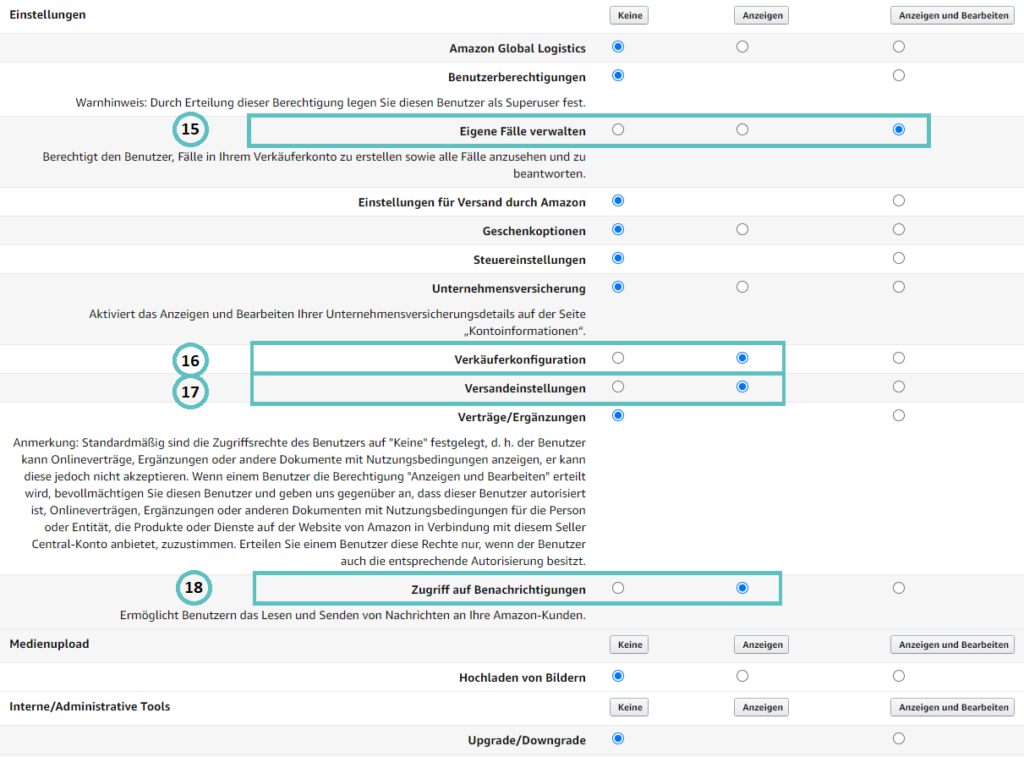Image resolution: width=1024 pixels, height=757 pixels.
Task: Select Anzeigen for Verkäuferkonfiguration
Action: (742, 358)
